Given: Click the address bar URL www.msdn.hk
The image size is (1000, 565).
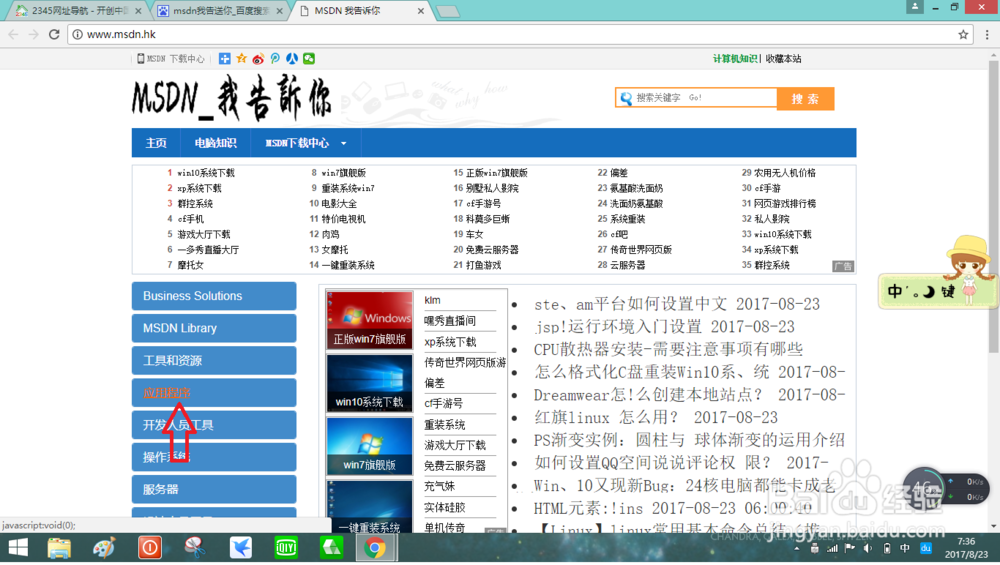Looking at the screenshot, I should click(x=121, y=34).
